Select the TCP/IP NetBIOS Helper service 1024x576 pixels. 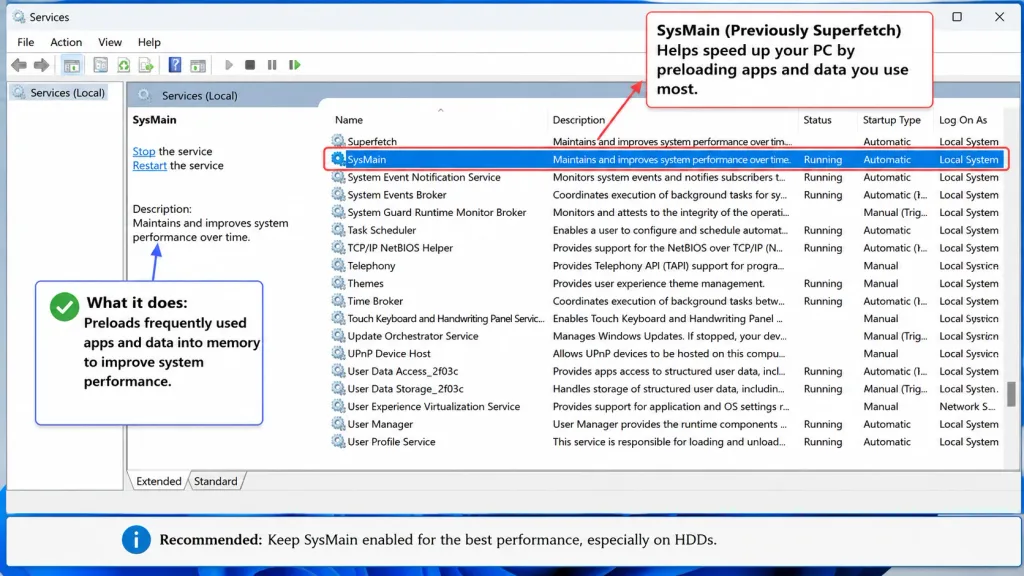pyautogui.click(x=400, y=248)
